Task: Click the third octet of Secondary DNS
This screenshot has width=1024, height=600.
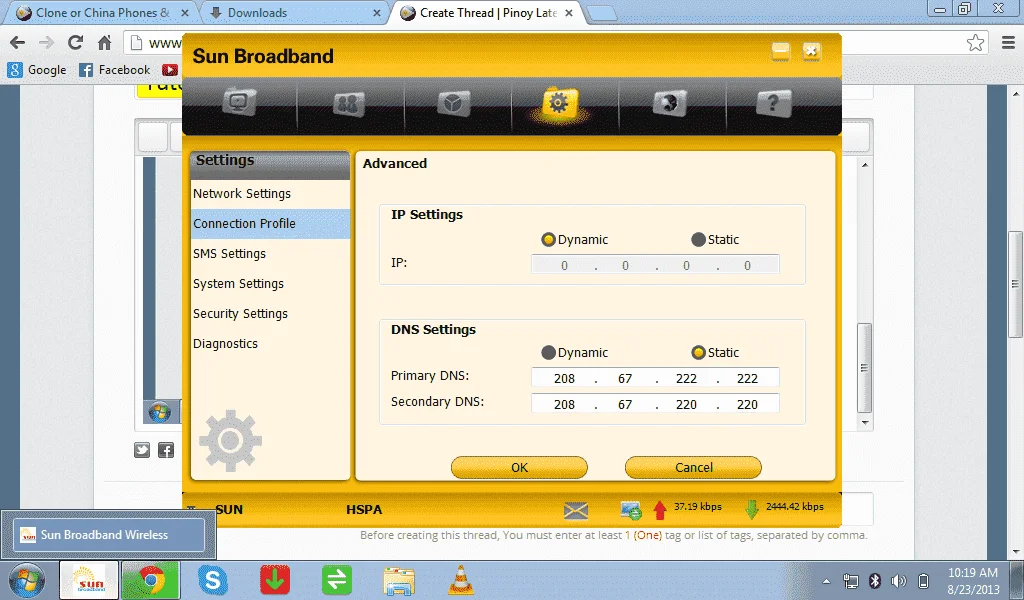Action: pos(686,405)
